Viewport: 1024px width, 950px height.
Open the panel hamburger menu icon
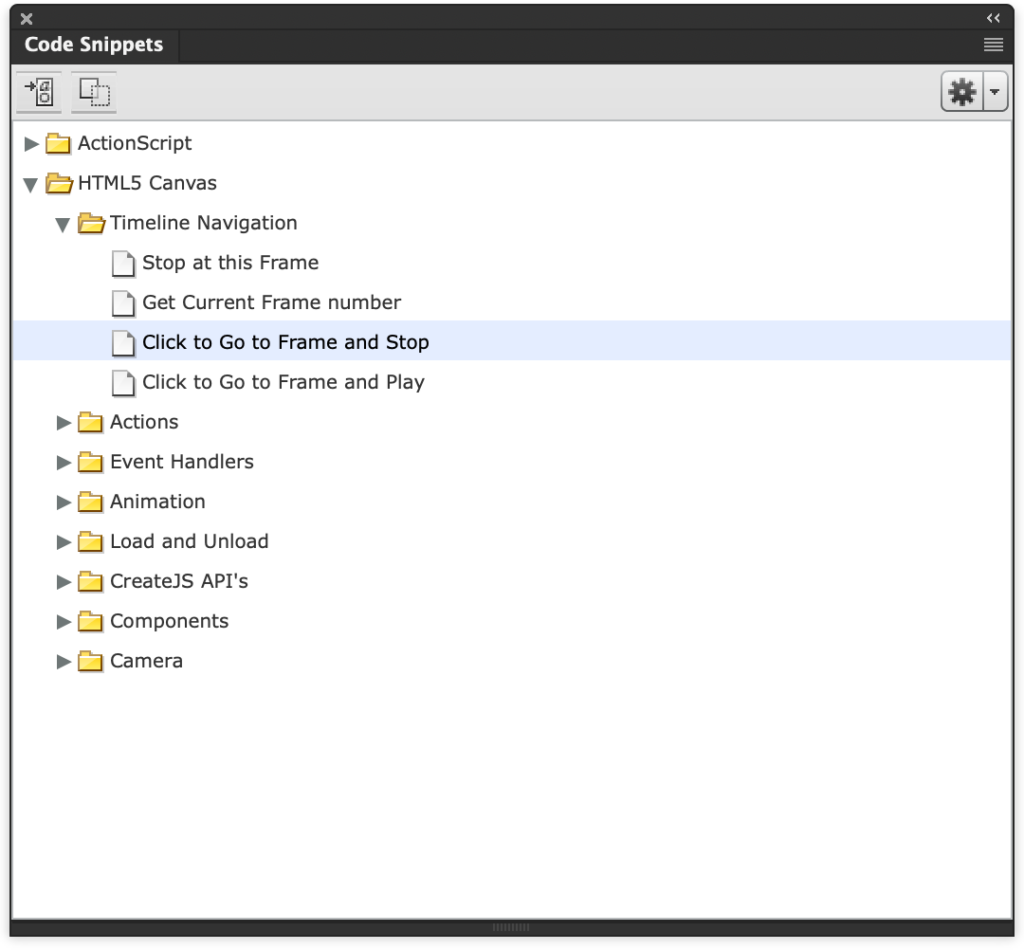coord(993,45)
